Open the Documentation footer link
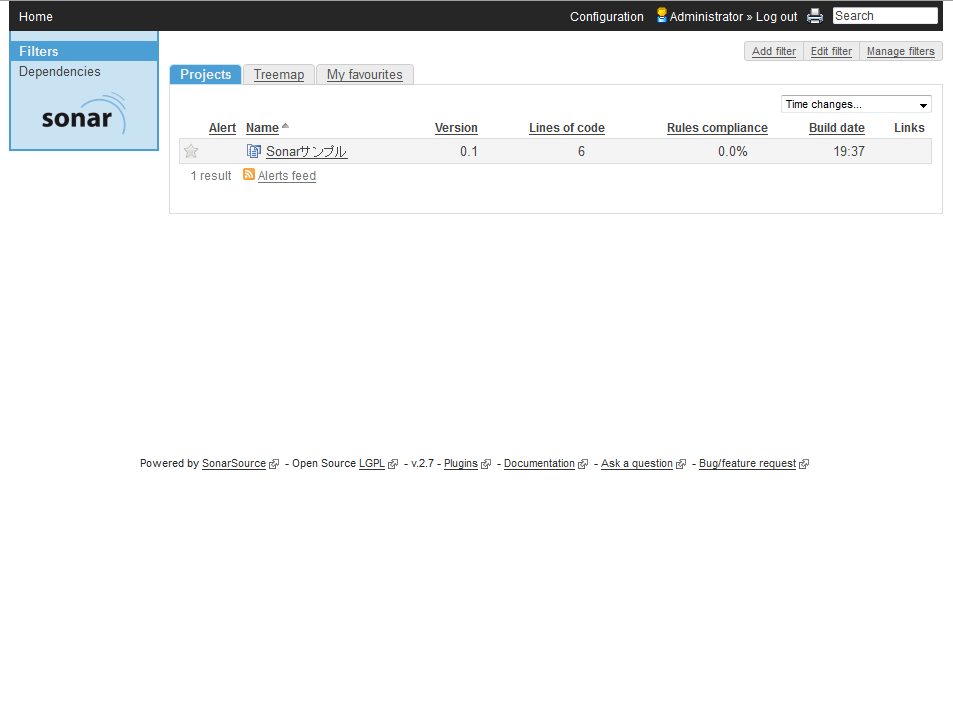This screenshot has height=721, width=953. click(x=539, y=463)
